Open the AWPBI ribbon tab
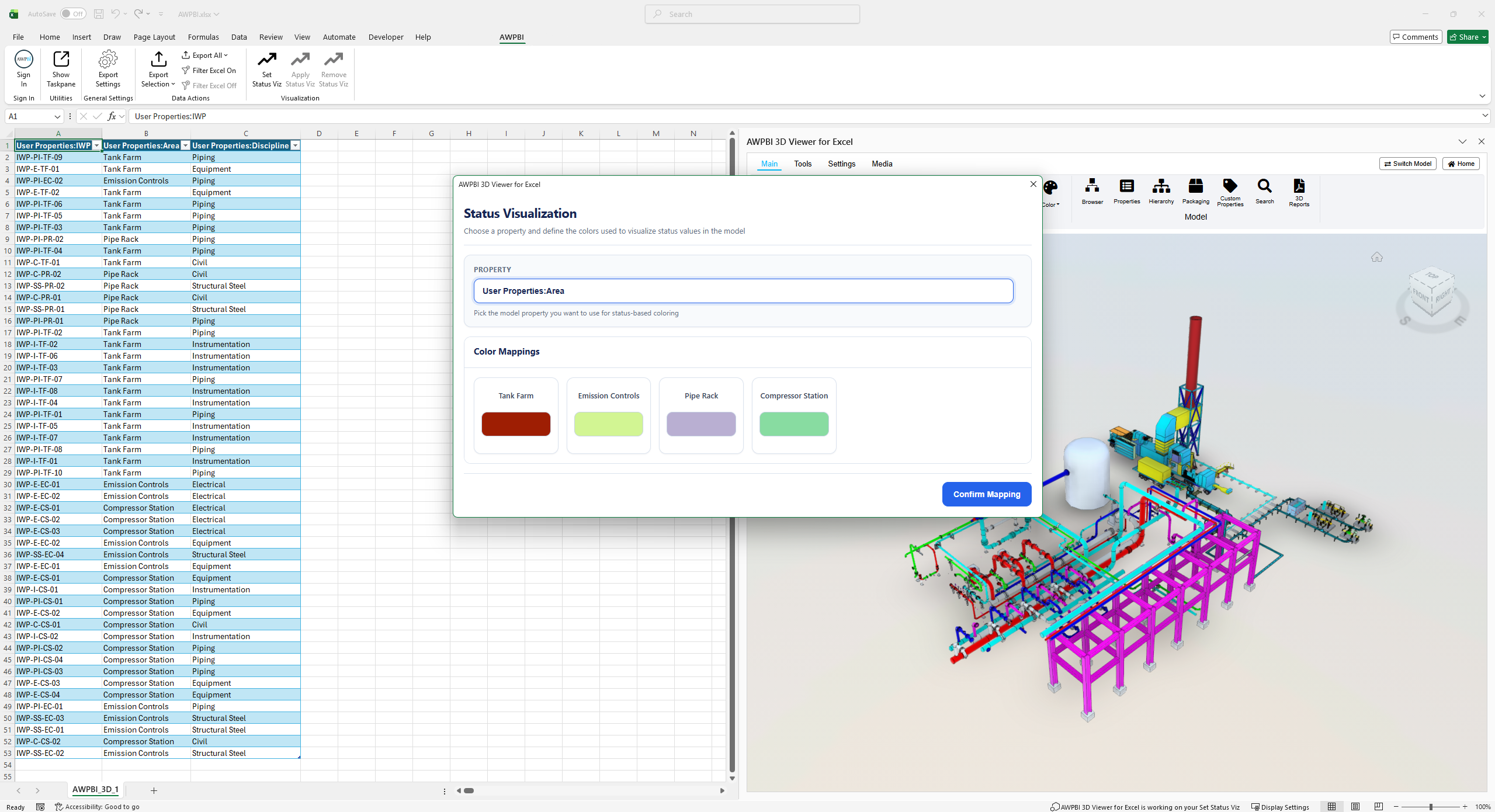1495x812 pixels. tap(512, 37)
